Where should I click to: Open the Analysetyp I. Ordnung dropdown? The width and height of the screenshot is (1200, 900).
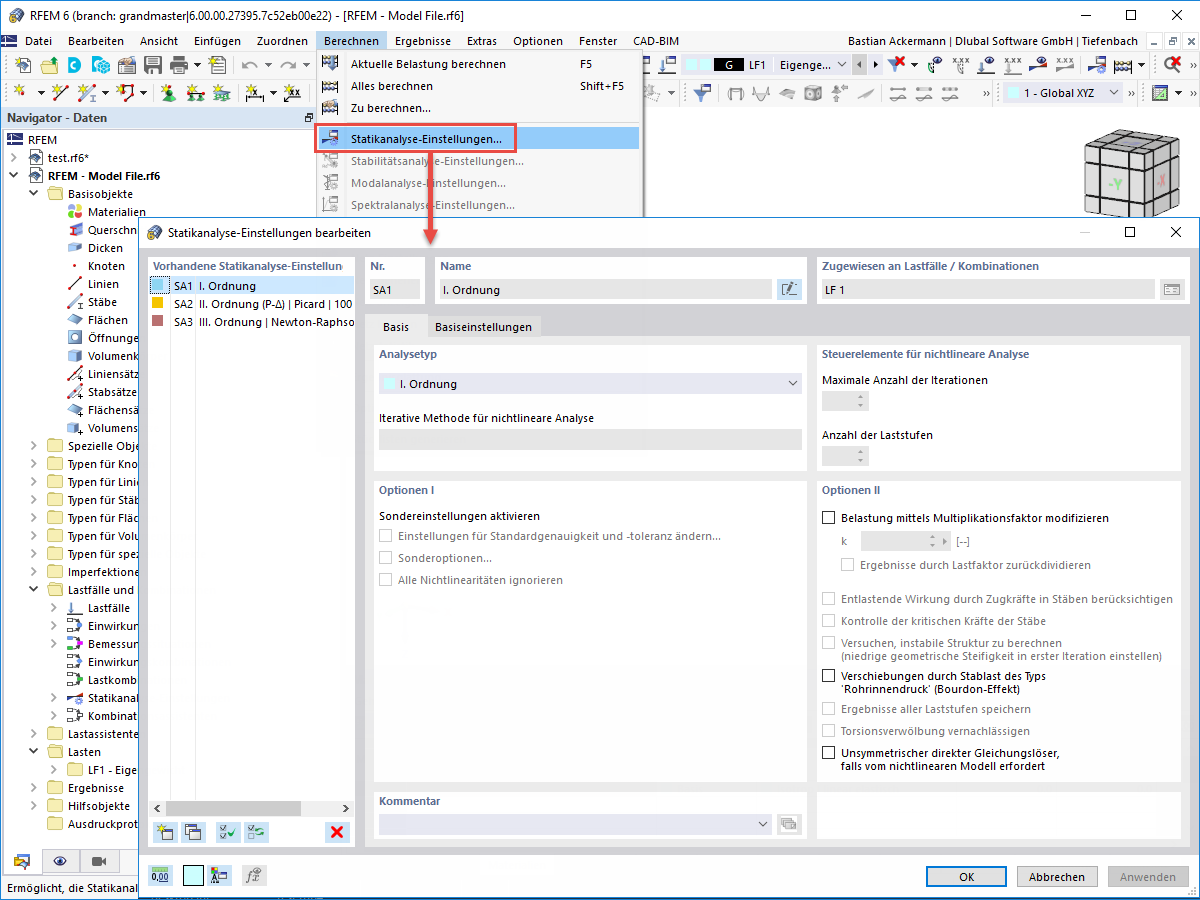[590, 384]
